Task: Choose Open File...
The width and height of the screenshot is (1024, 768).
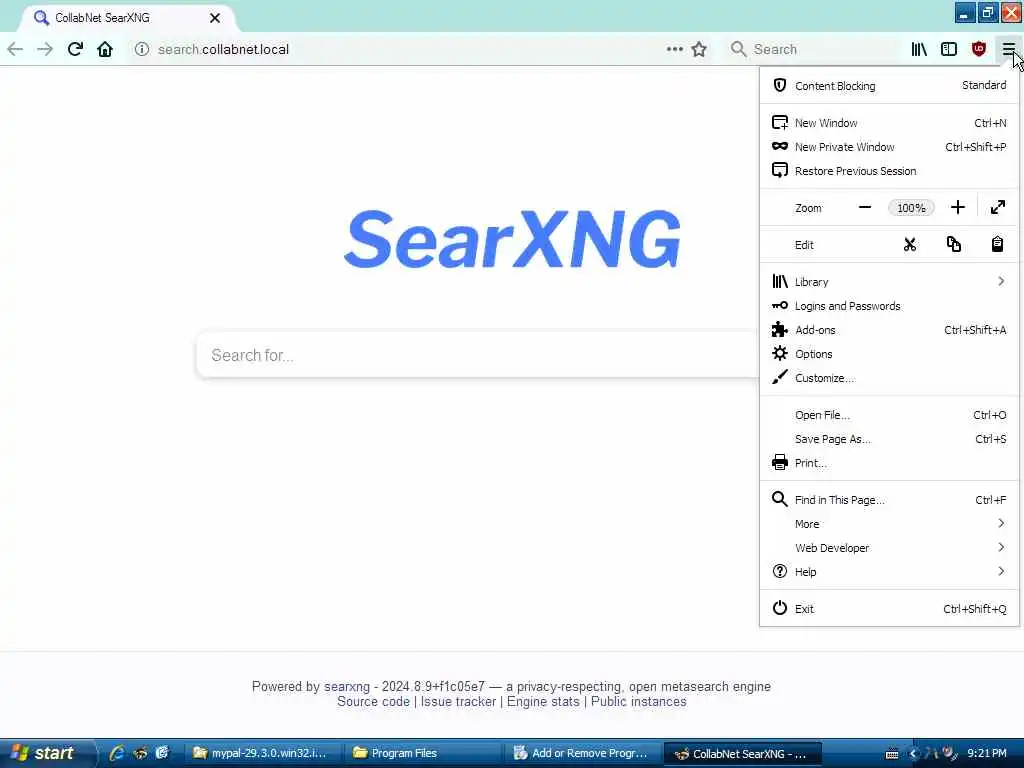Action: pyautogui.click(x=889, y=415)
